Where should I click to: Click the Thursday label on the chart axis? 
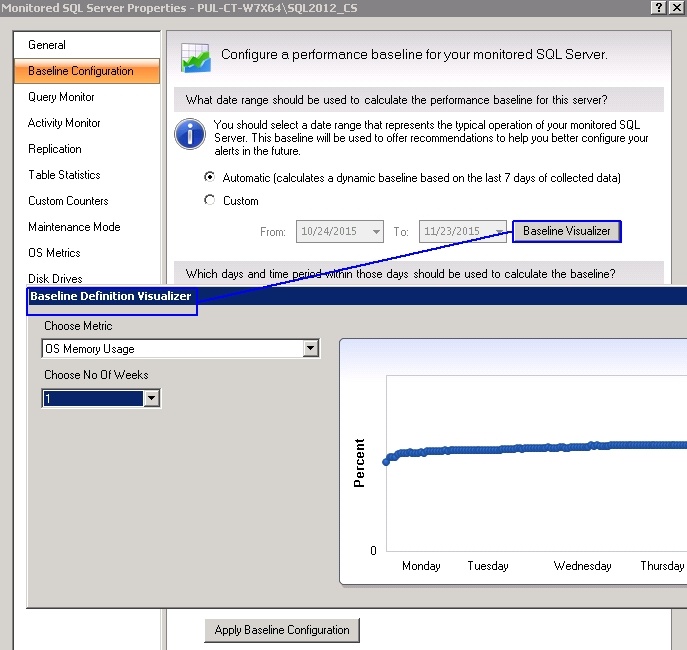tap(662, 566)
